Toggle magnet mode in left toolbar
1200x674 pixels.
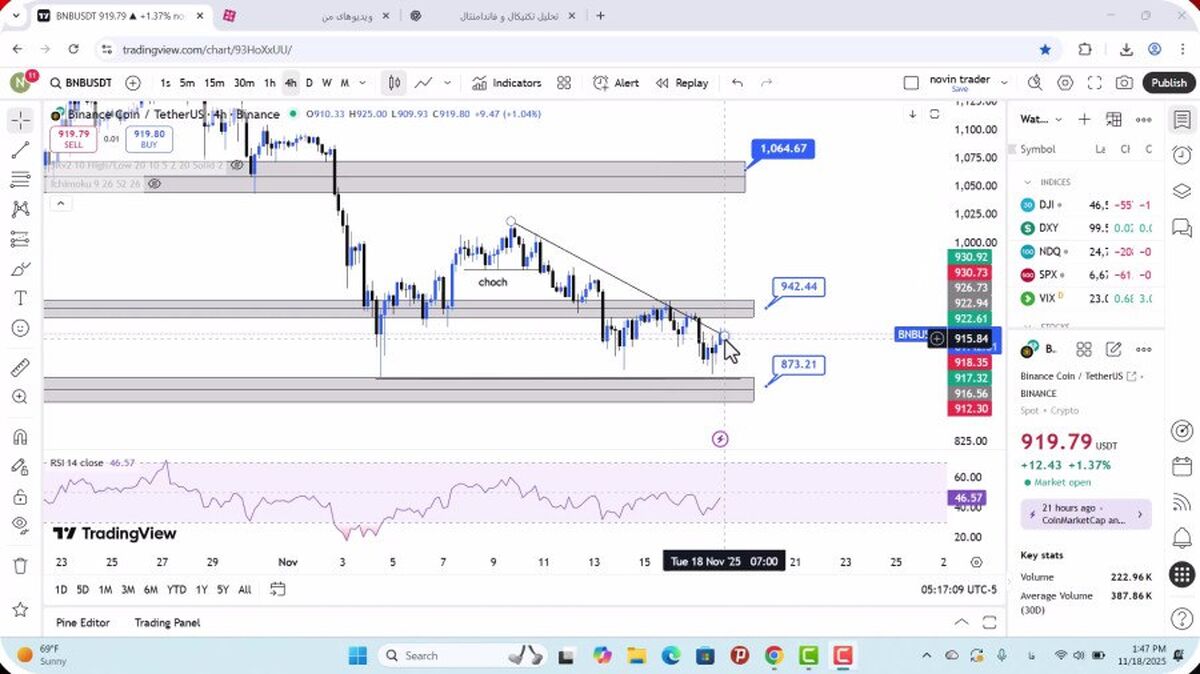point(20,437)
